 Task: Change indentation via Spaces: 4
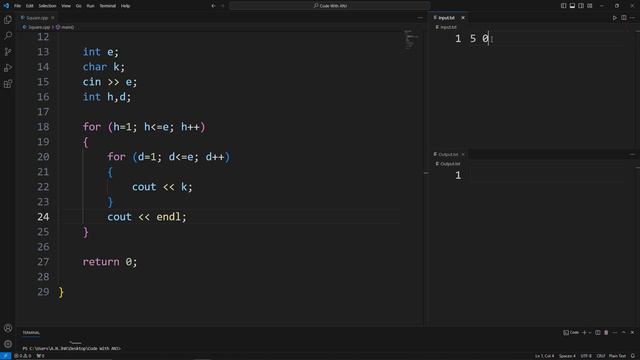pos(567,356)
